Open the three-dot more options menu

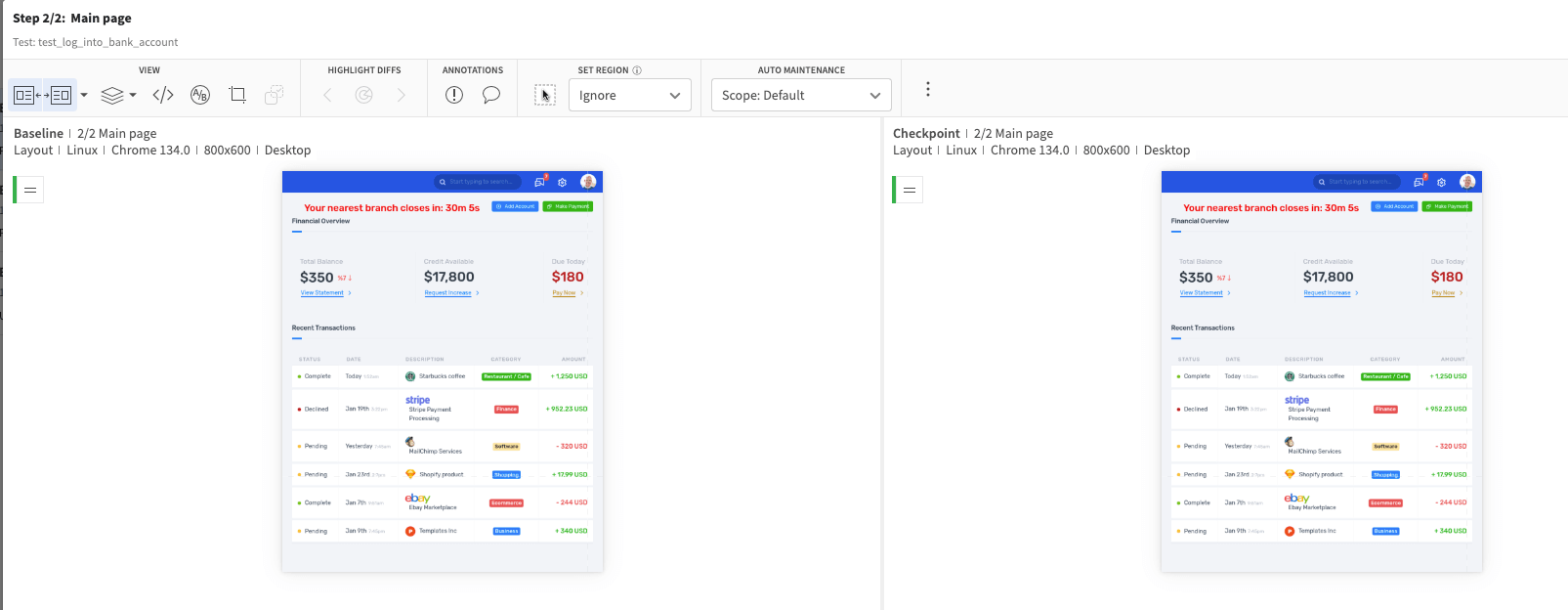[x=928, y=89]
